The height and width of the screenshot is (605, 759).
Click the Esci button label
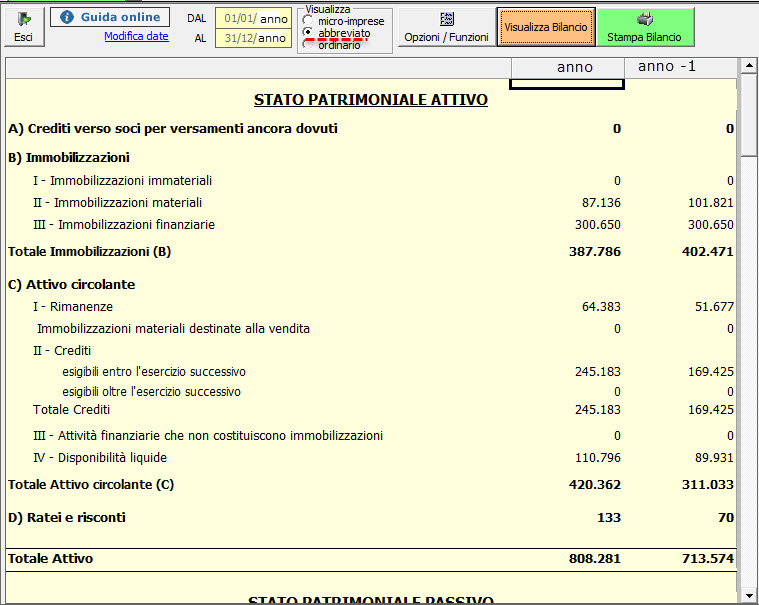click(23, 37)
